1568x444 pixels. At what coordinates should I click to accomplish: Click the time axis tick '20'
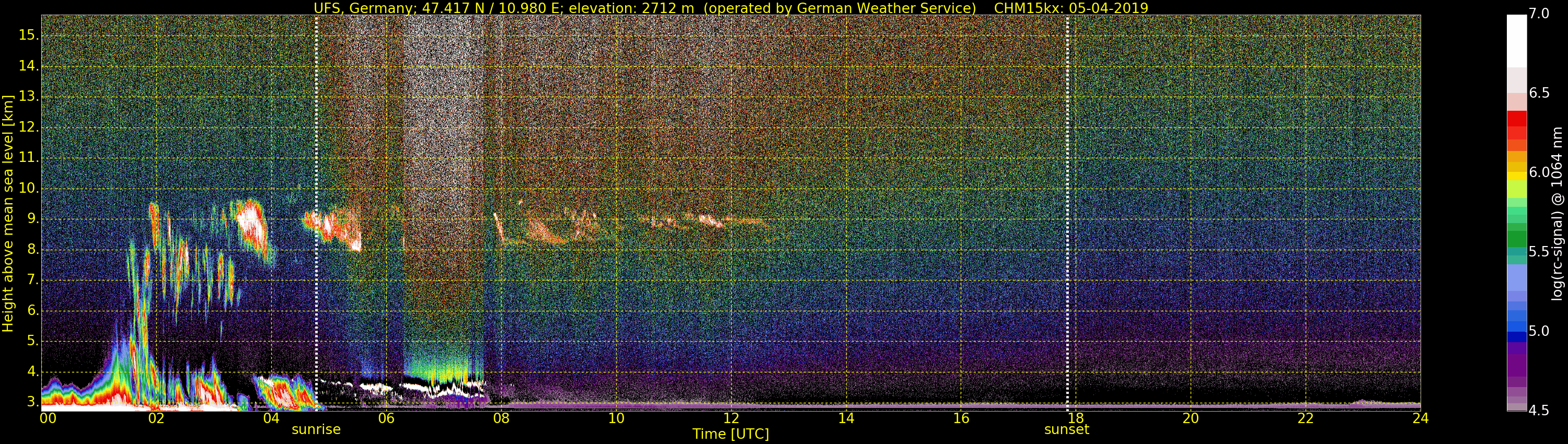[x=1191, y=418]
